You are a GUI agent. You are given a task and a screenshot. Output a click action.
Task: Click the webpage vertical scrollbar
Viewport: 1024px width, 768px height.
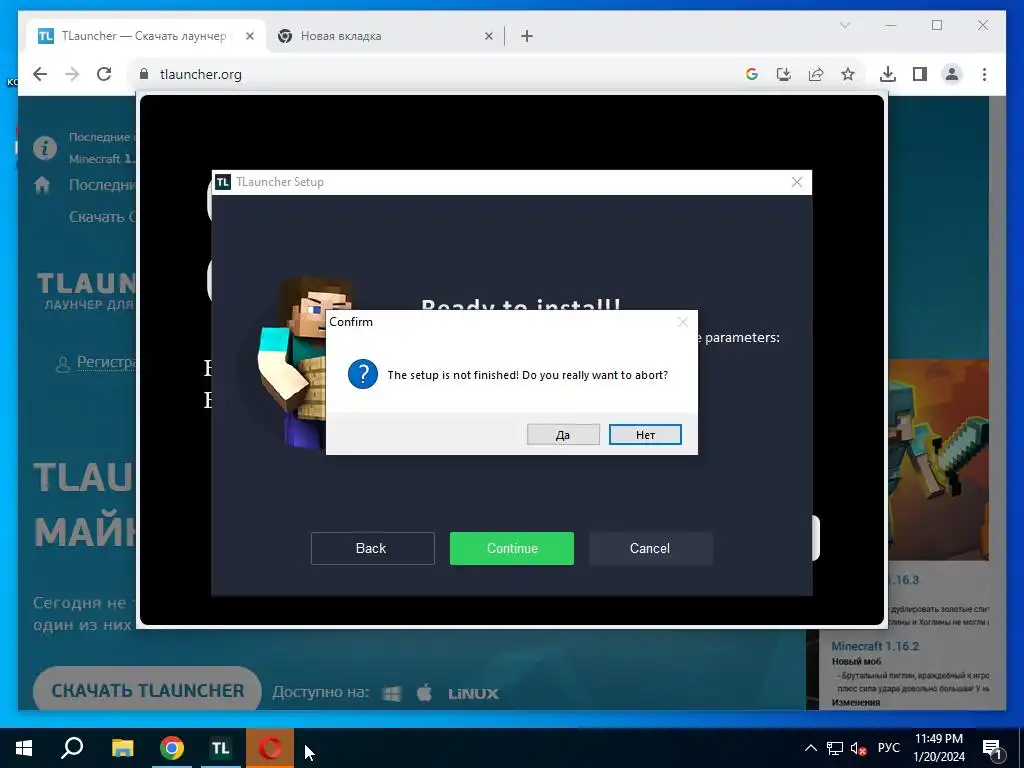[x=997, y=402]
